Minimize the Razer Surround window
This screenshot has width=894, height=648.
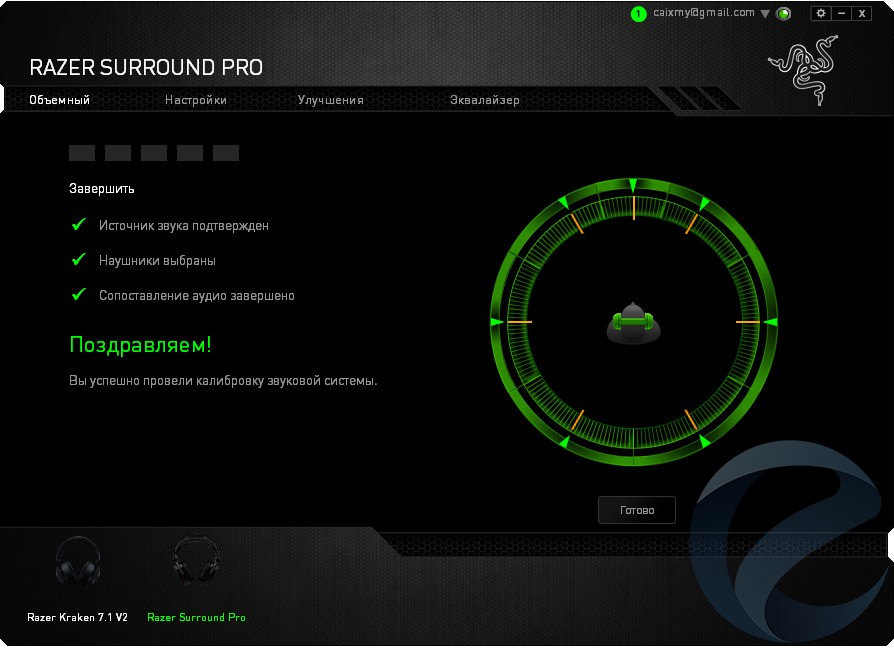point(841,13)
